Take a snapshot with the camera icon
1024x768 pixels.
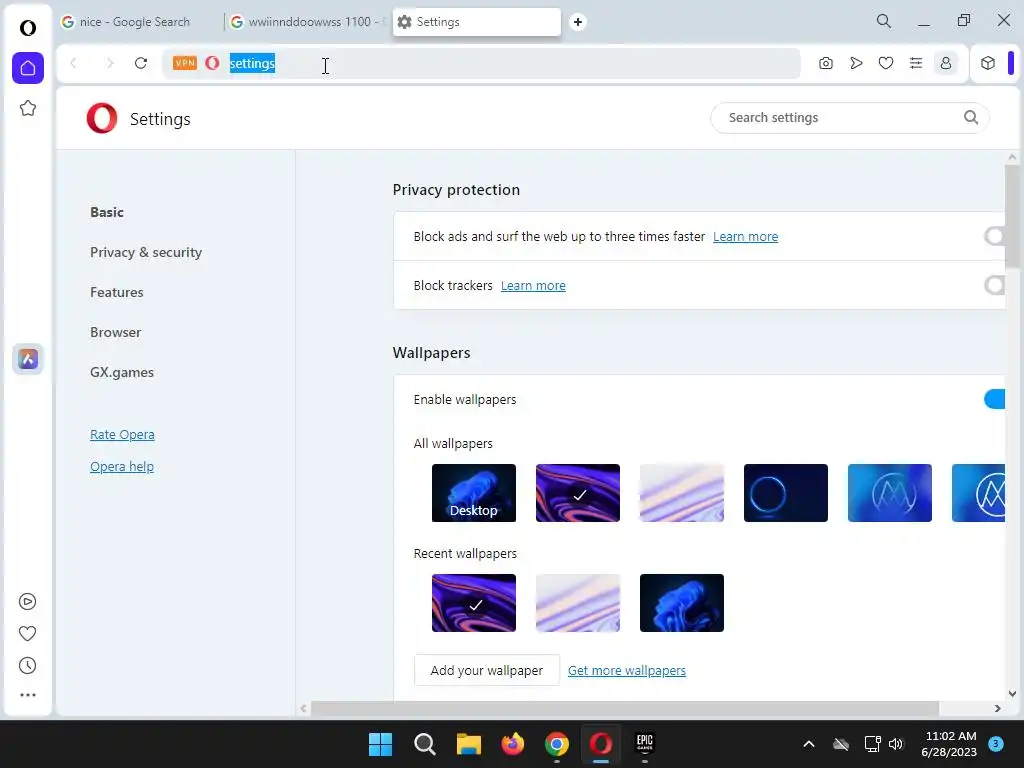(825, 63)
